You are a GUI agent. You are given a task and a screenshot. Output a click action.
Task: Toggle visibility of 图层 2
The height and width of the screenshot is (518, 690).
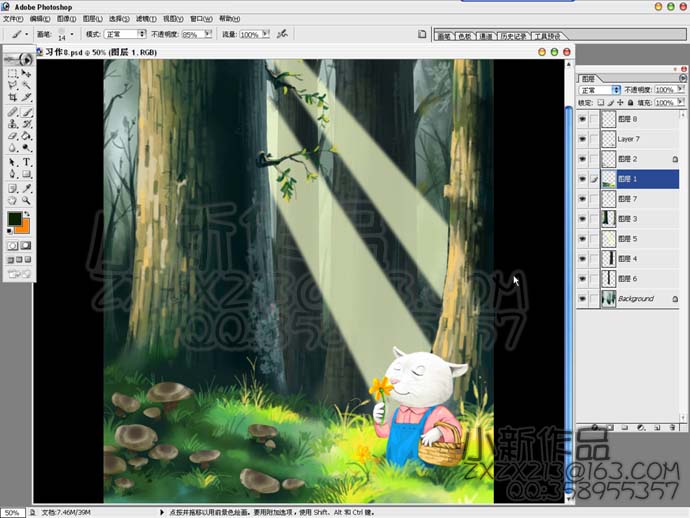click(583, 159)
